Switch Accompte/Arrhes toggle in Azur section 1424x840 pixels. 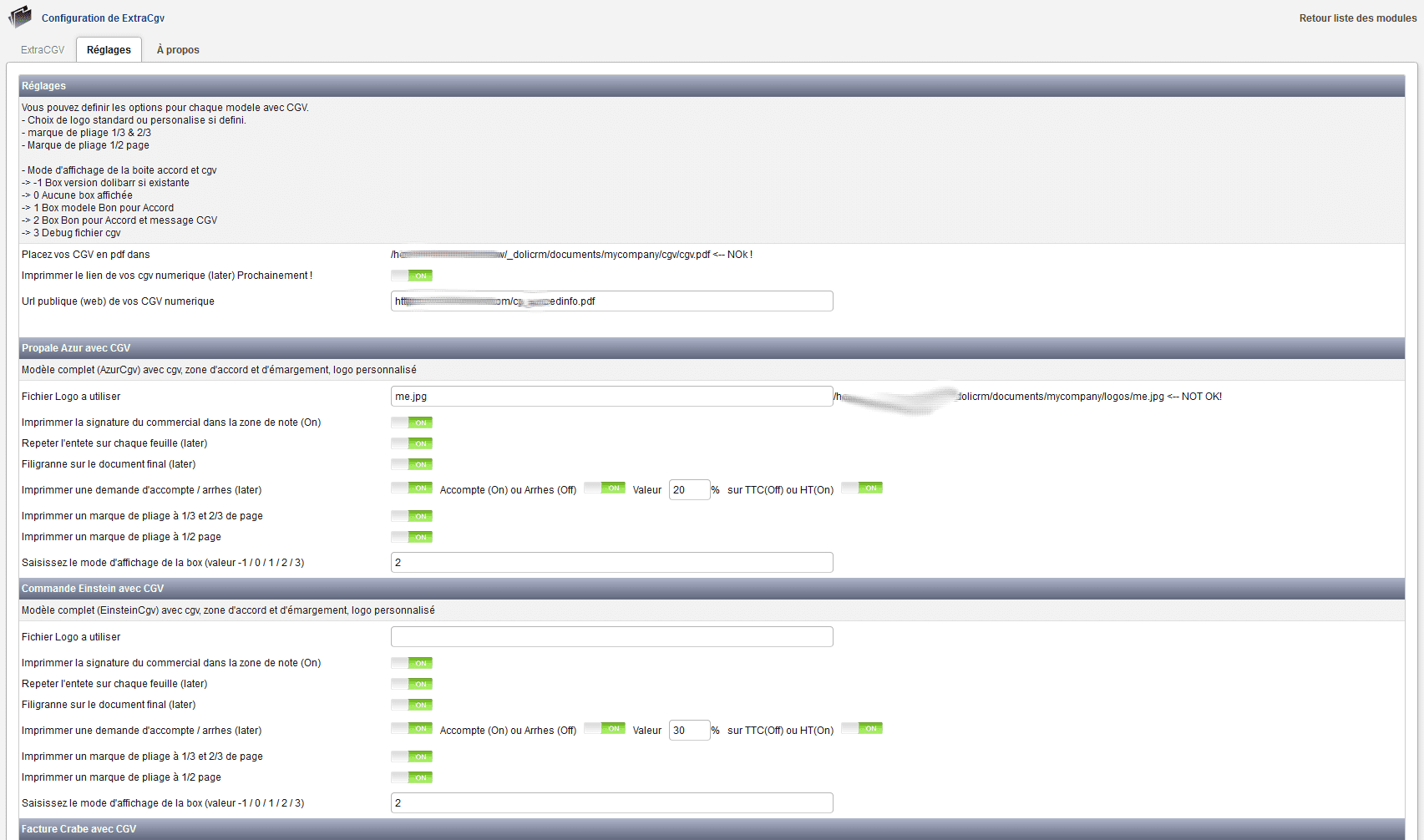[604, 487]
